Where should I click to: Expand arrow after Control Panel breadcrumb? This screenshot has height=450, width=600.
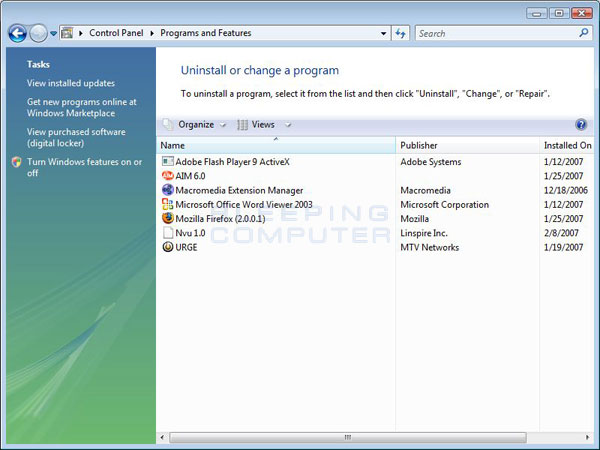[152, 33]
